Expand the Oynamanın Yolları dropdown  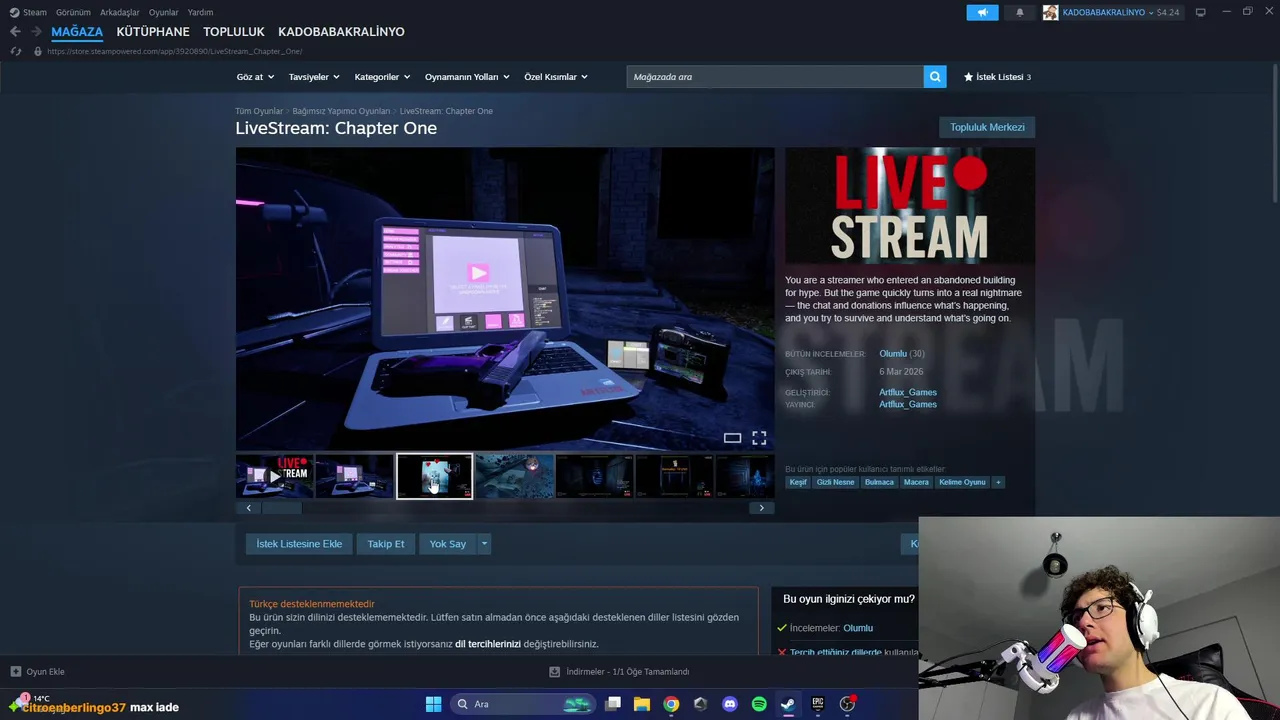point(467,77)
